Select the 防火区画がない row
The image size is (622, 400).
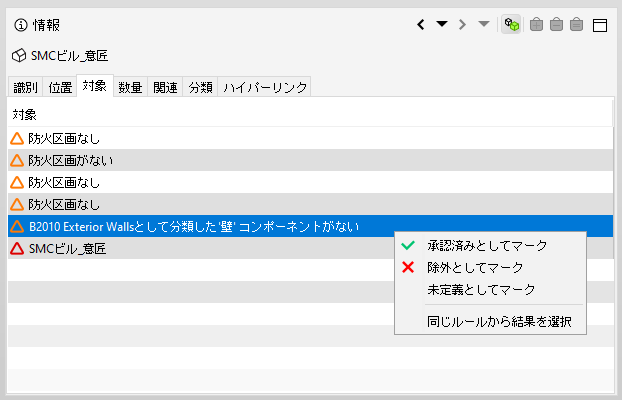310,160
